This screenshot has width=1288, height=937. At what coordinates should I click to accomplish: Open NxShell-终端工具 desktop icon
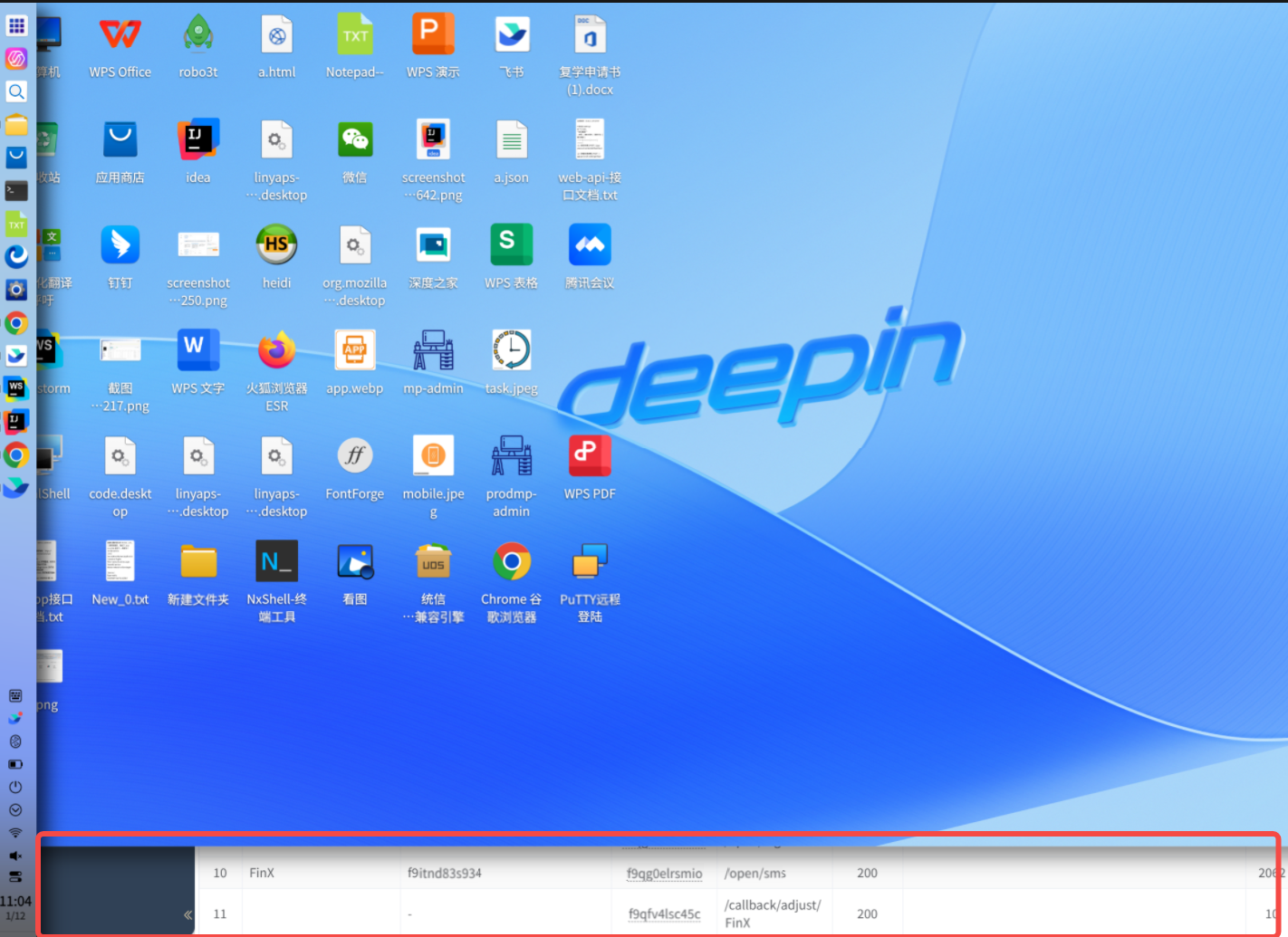click(277, 582)
